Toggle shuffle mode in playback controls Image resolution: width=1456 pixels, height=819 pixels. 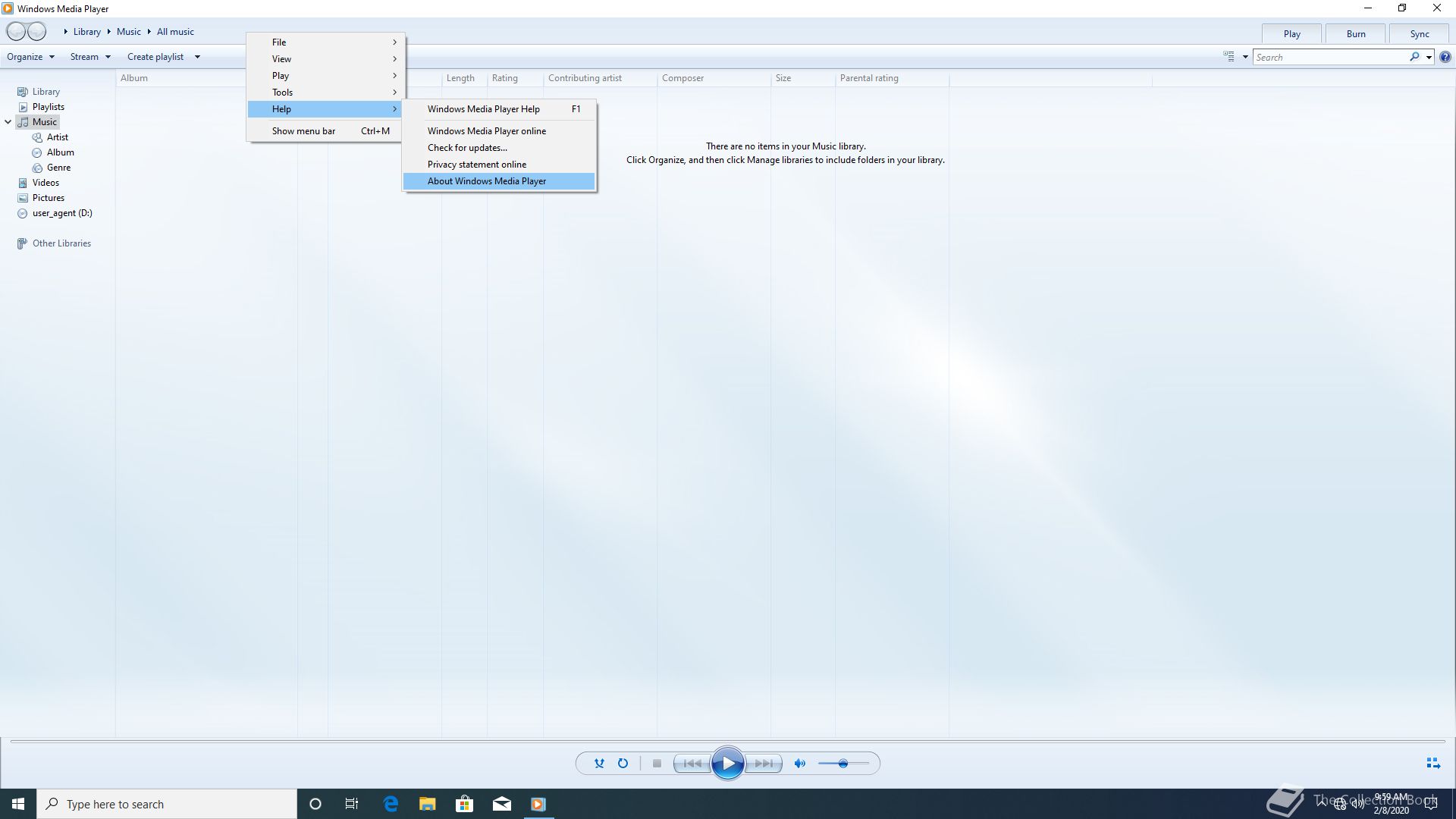pyautogui.click(x=599, y=764)
